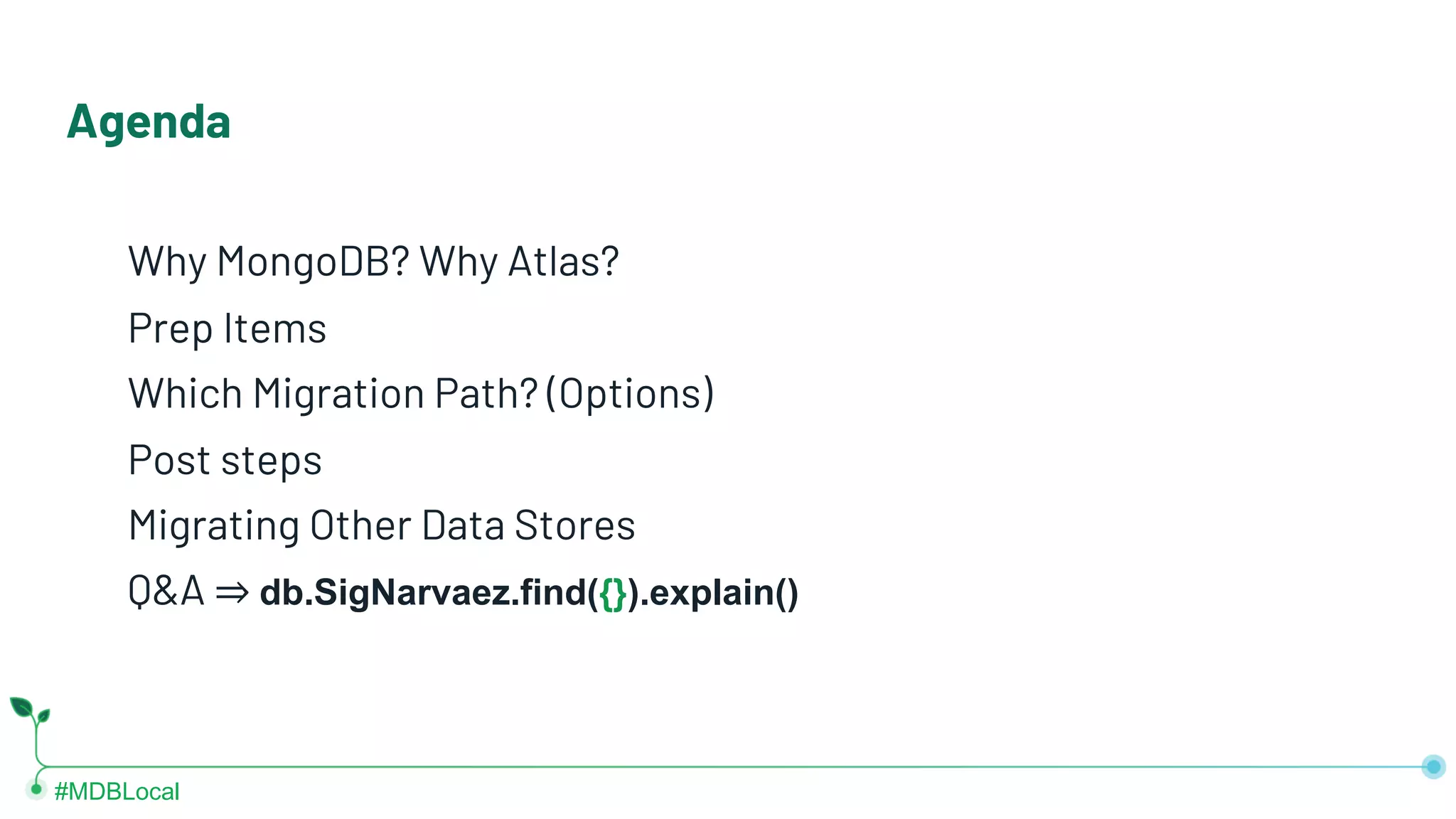1456x819 pixels.
Task: Select the 'Why MongoDB?' text
Action: (269, 262)
